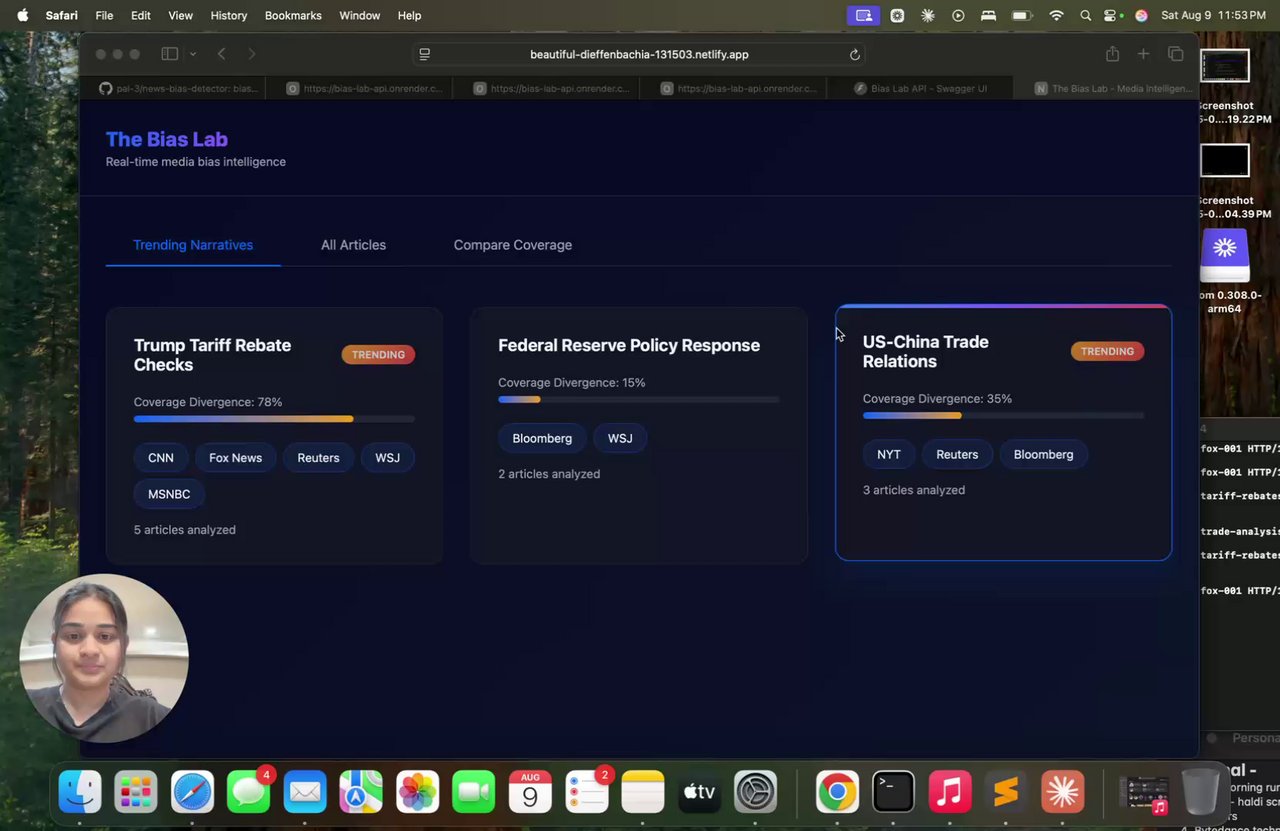Launch FaceTime from the Dock

click(x=474, y=792)
